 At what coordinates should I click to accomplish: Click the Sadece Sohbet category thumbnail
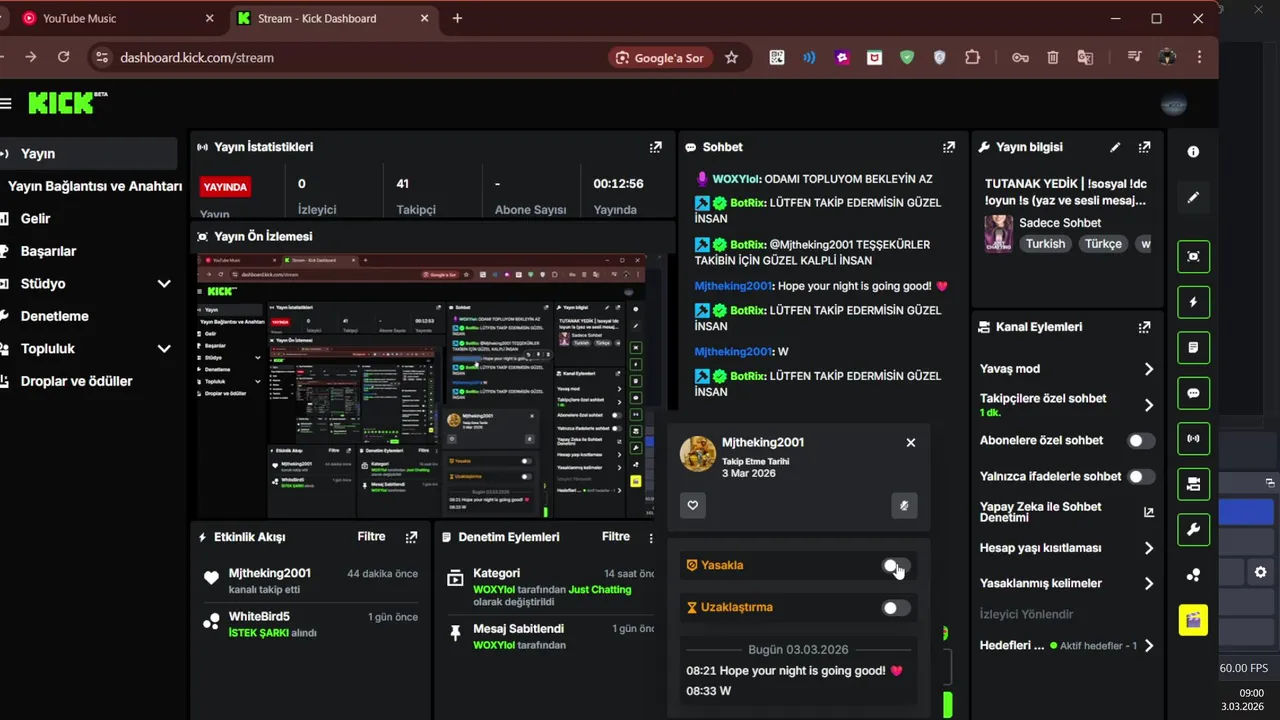(x=999, y=234)
